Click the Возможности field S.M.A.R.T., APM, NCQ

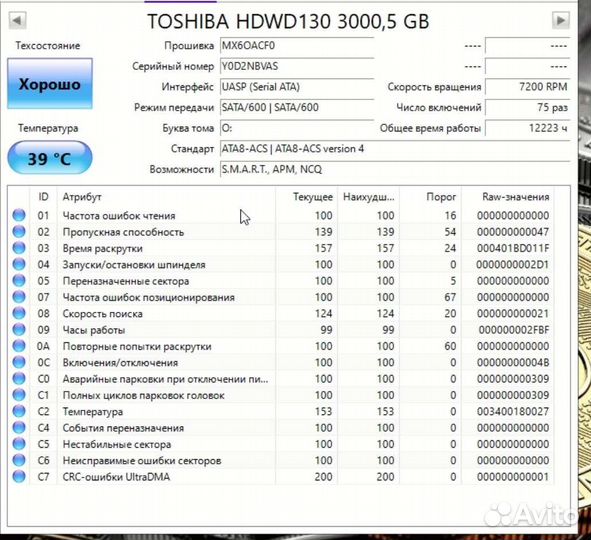coord(395,169)
